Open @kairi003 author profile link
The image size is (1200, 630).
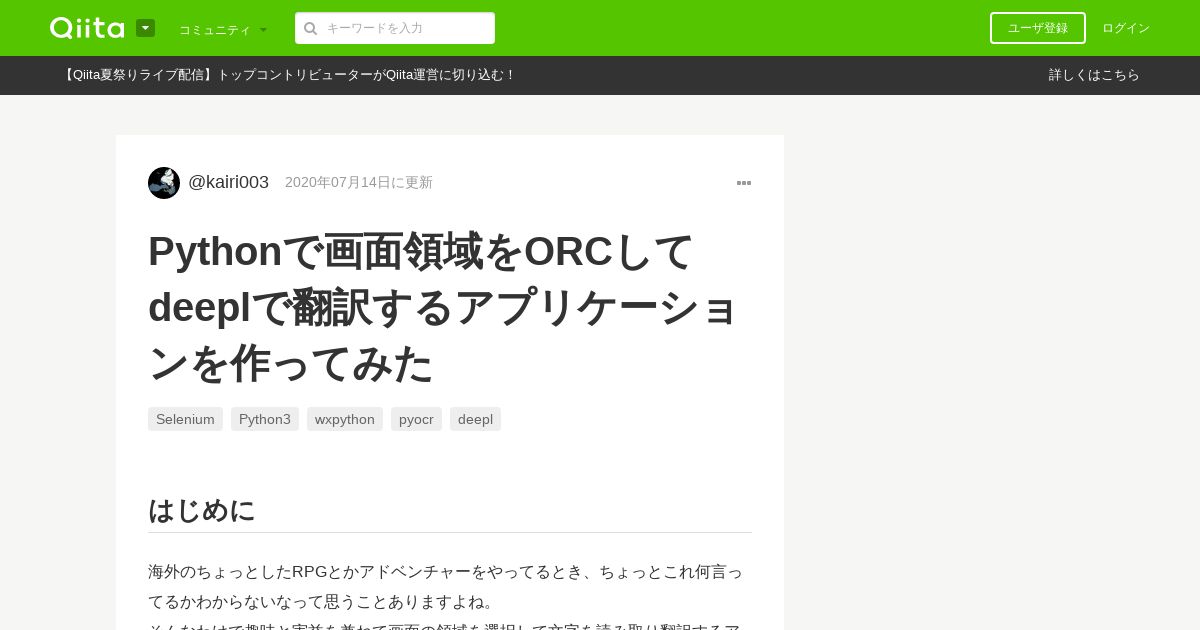(x=228, y=182)
